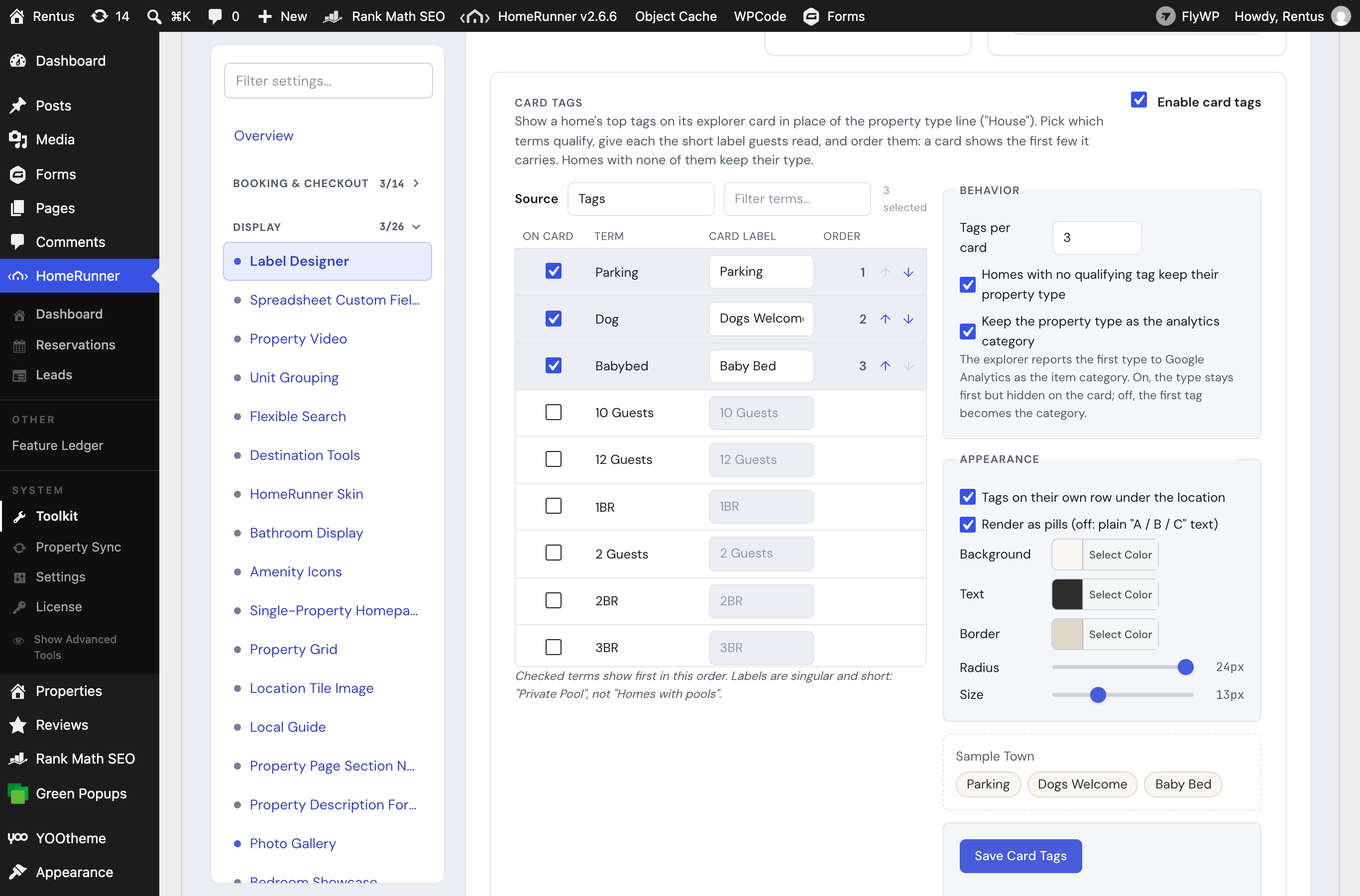Click the Property Sync refresh icon
Viewport: 1360px width, 896px height.
pyautogui.click(x=19, y=548)
